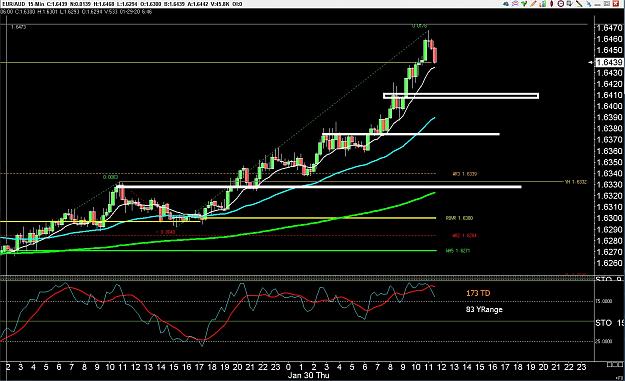Maximize the chart window
This screenshot has height=381, width=625.
click(x=607, y=4)
